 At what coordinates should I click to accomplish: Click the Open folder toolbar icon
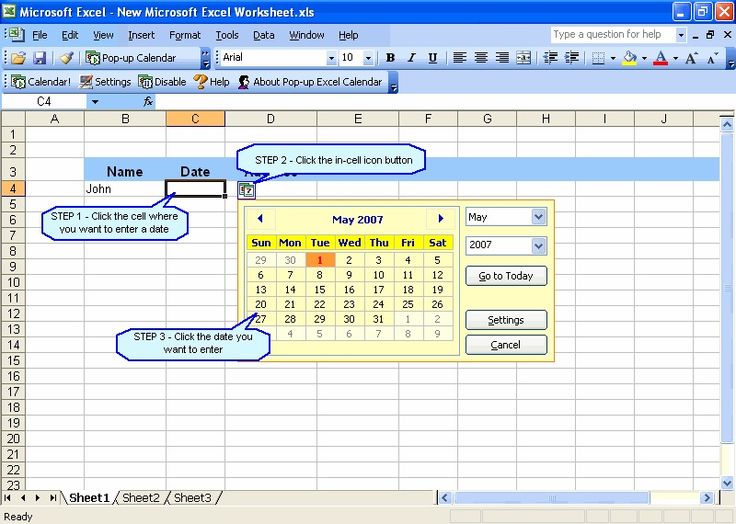18,58
